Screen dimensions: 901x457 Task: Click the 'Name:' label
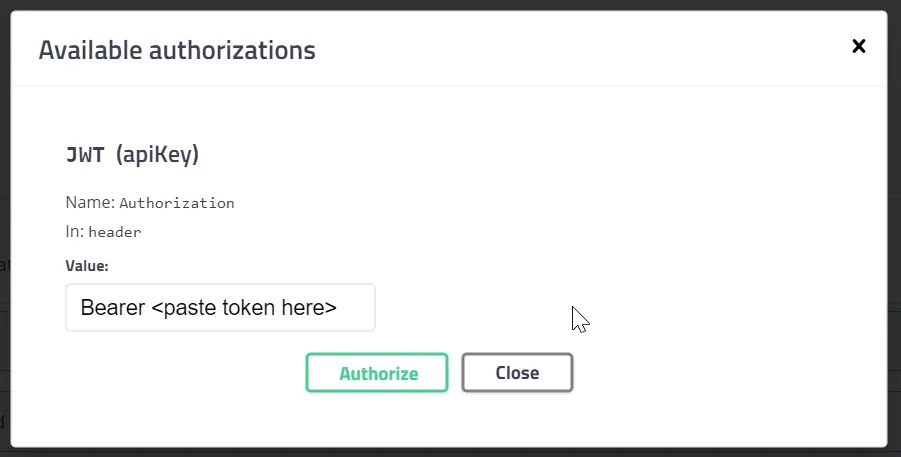(90, 202)
